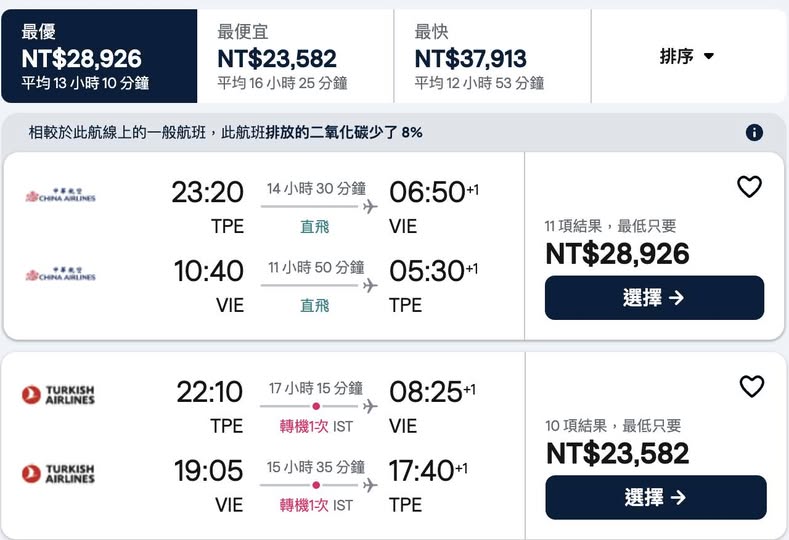Image resolution: width=789 pixels, height=540 pixels.
Task: Click the stopover dot on 17 小時 15 分鐘 route
Action: pos(317,406)
